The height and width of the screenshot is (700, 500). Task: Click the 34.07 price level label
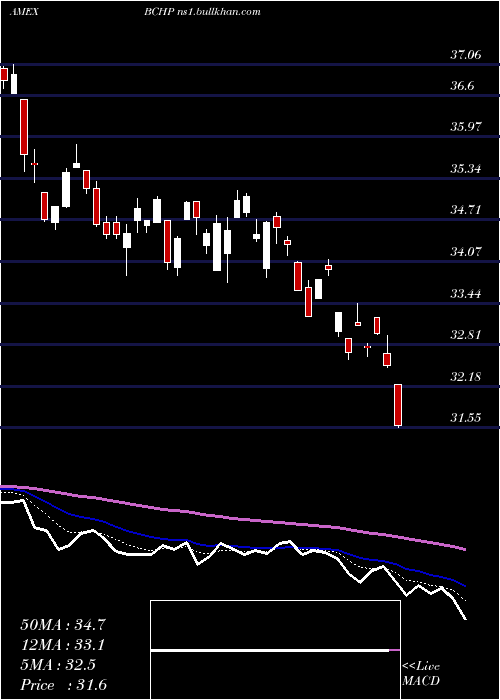(466, 252)
